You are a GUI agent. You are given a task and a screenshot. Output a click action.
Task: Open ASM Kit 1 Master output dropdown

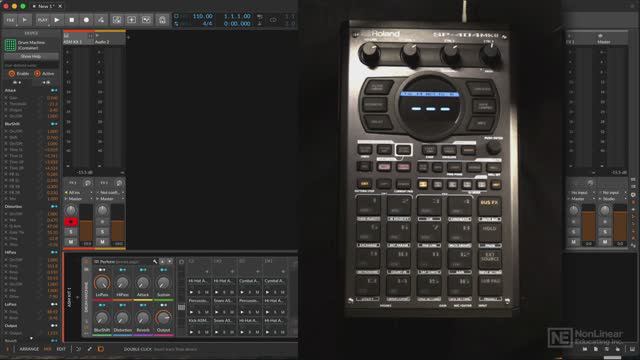pos(78,199)
